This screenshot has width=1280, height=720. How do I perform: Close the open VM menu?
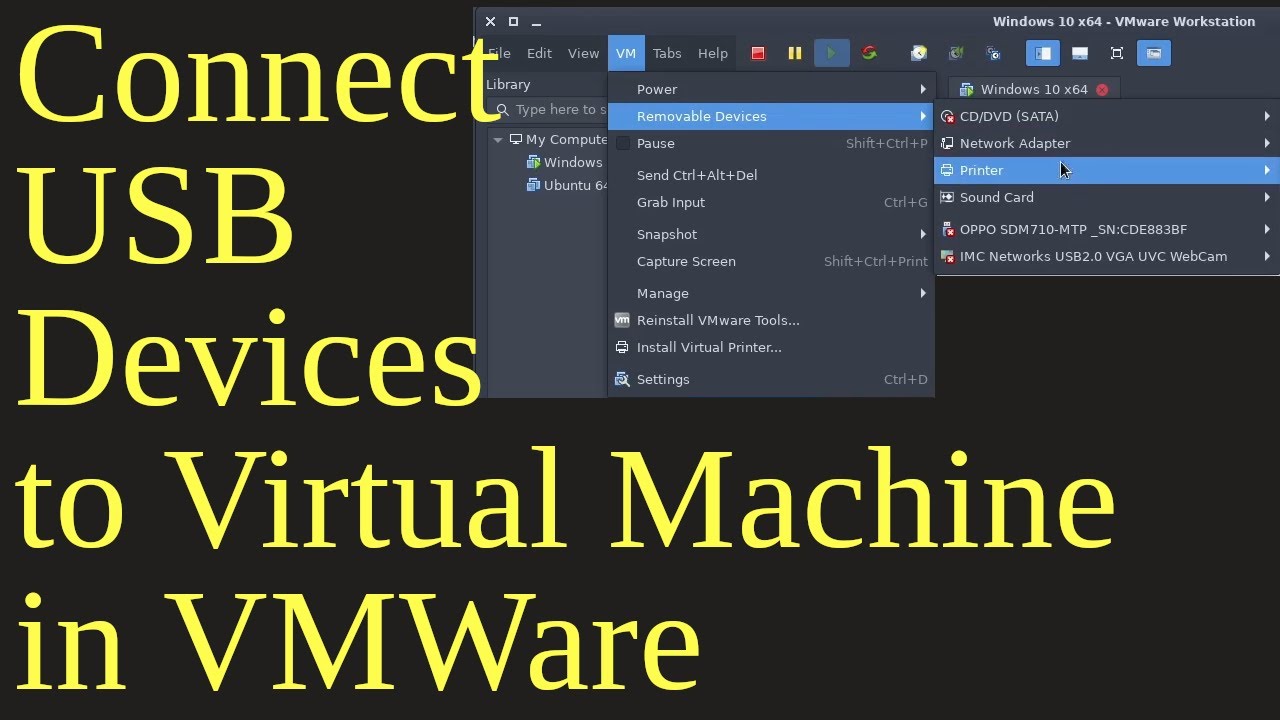pos(626,53)
